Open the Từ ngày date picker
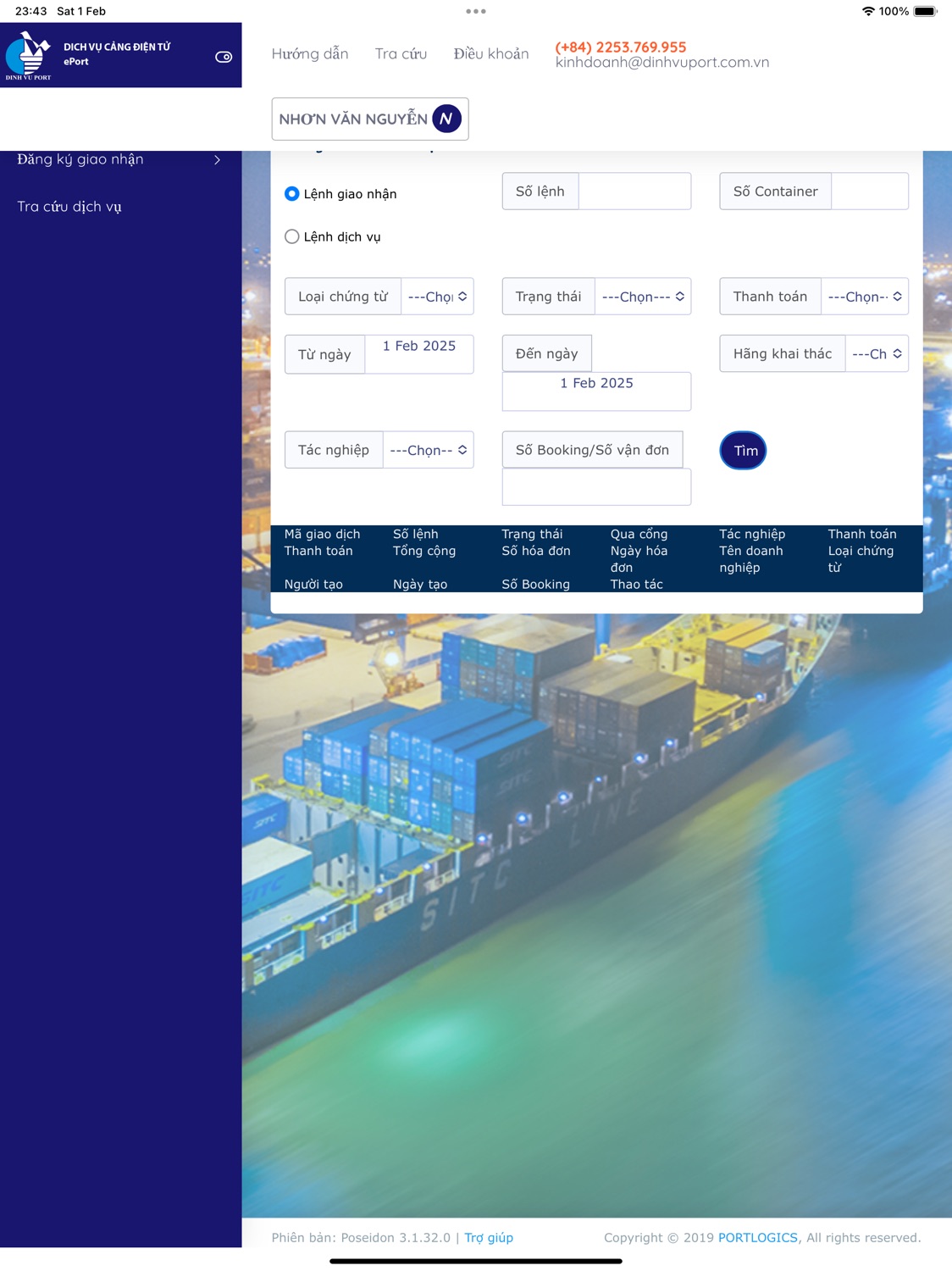This screenshot has height=1271, width=952. click(x=419, y=354)
